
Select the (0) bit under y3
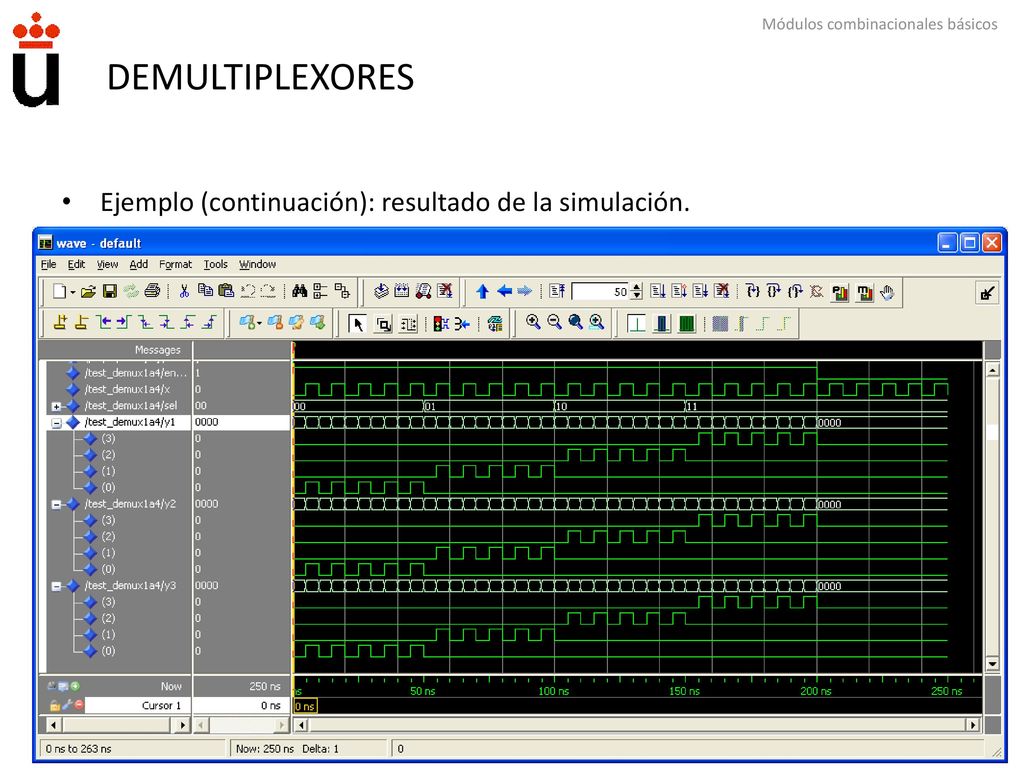108,651
